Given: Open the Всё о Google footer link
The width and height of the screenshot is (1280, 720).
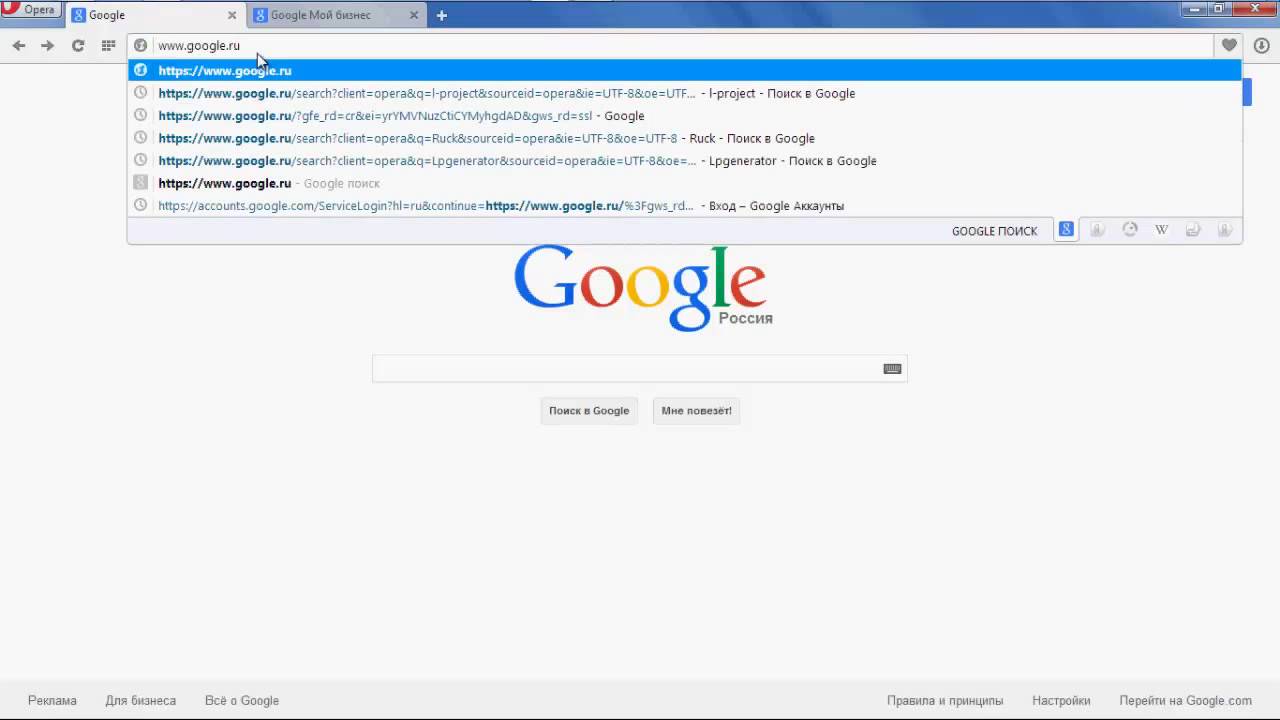Looking at the screenshot, I should [x=242, y=701].
